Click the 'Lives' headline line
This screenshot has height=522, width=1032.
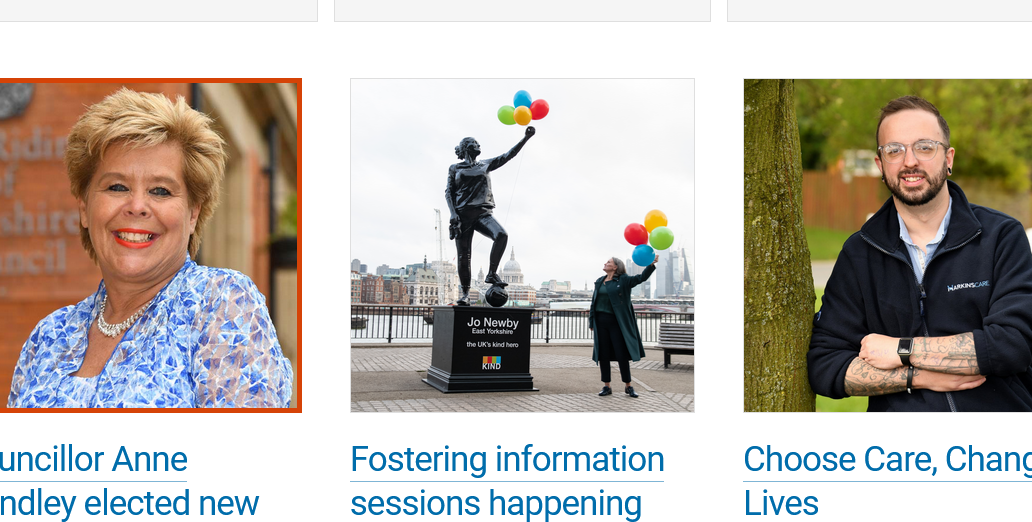[x=781, y=504]
